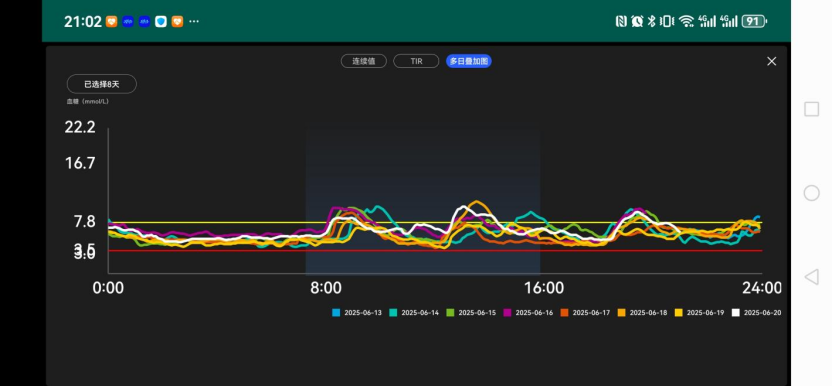The height and width of the screenshot is (386, 832).
Task: Close the glucose chart panel
Action: coord(772,61)
